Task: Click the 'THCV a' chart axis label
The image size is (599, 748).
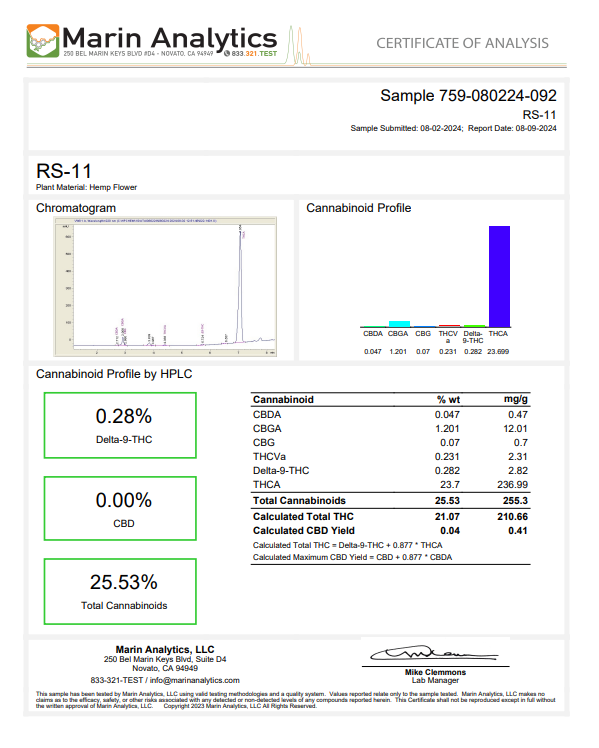Action: coord(448,337)
